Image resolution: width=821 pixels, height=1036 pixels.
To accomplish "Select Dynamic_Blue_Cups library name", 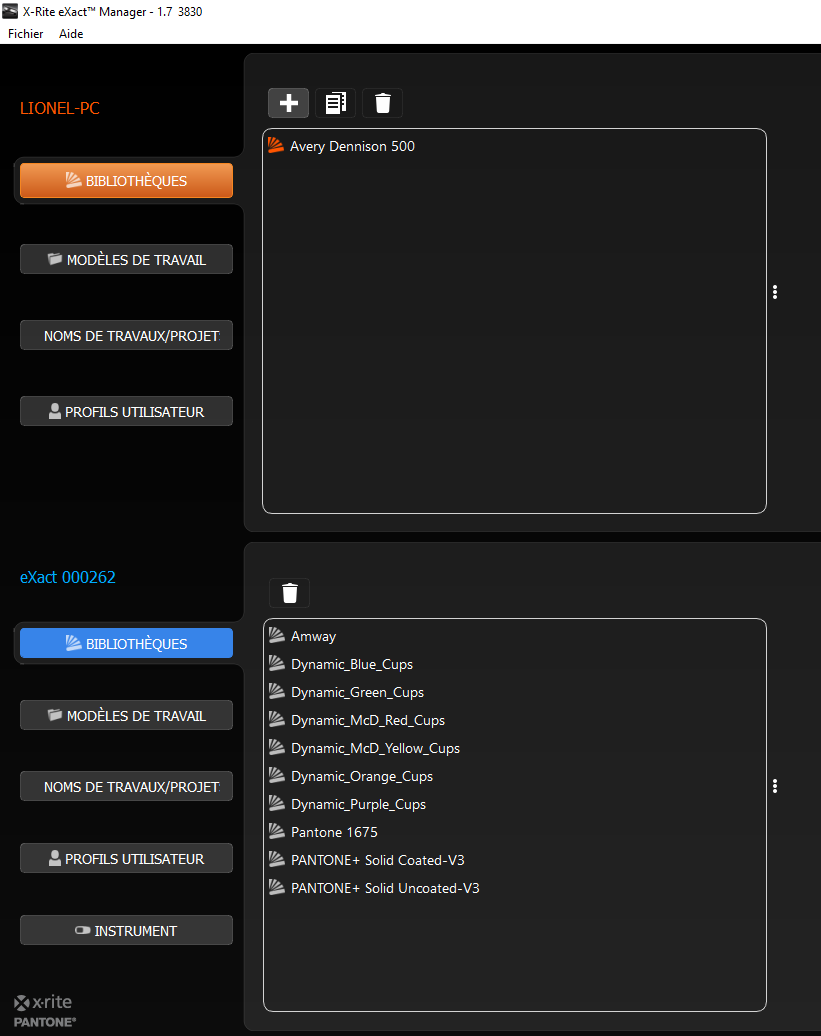I will pyautogui.click(x=351, y=664).
